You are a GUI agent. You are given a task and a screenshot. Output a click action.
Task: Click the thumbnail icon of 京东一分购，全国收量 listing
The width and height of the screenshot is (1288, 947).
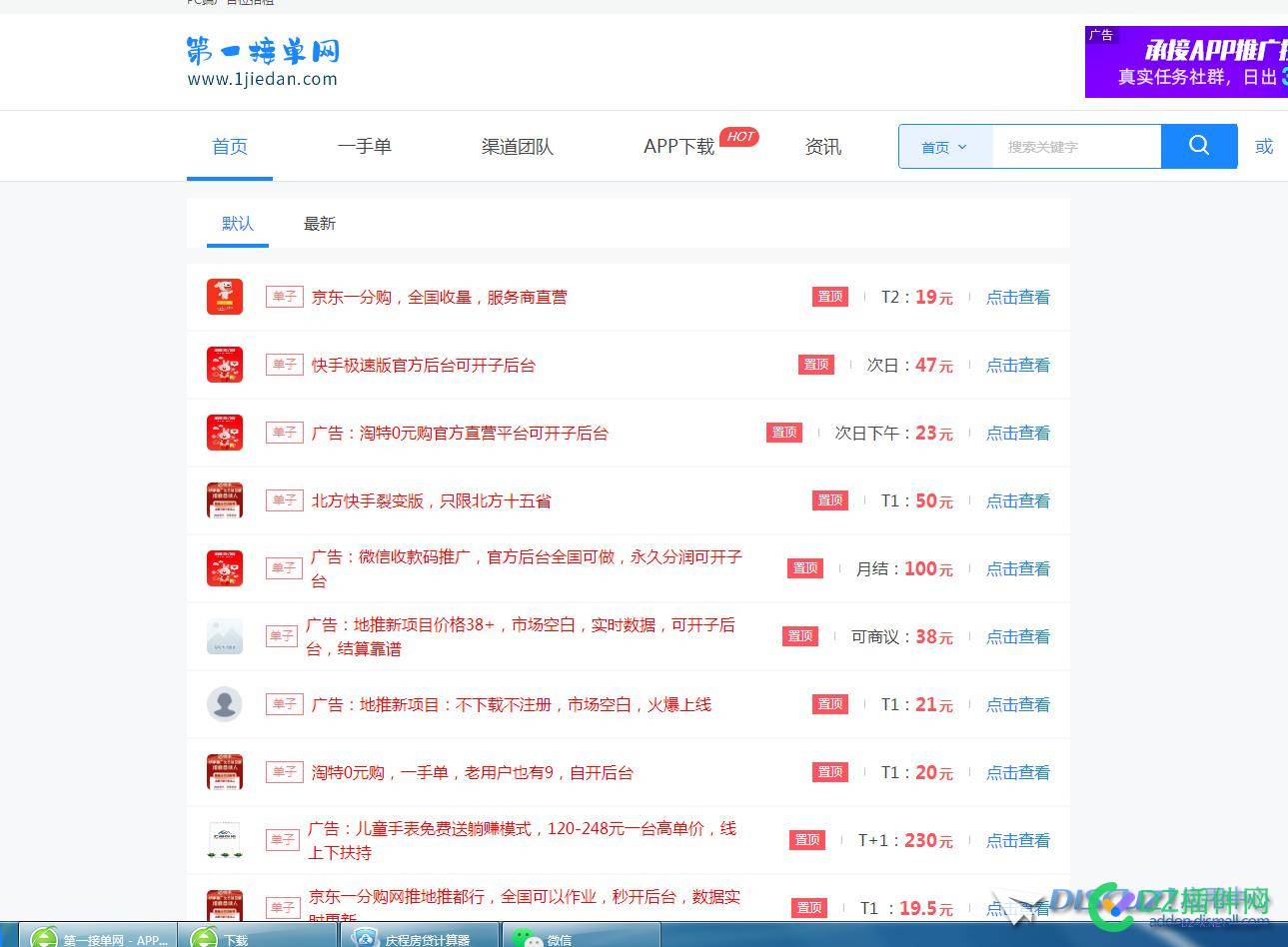(225, 297)
